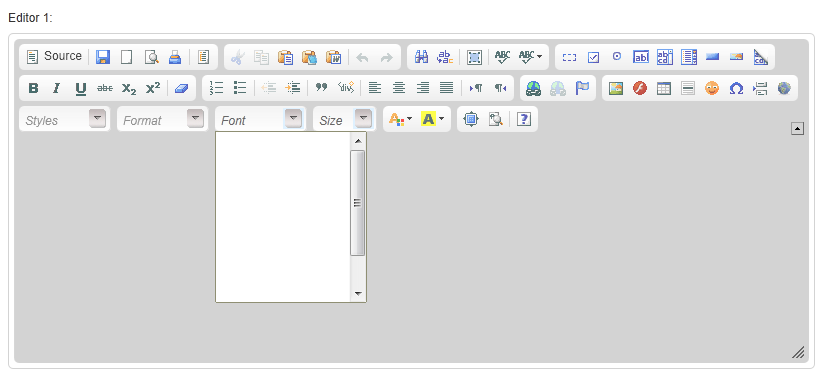Insert a Form element icon

(x=569, y=57)
